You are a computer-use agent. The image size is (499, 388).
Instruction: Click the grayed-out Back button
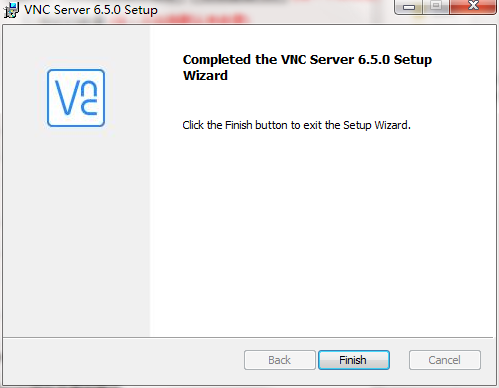point(280,360)
